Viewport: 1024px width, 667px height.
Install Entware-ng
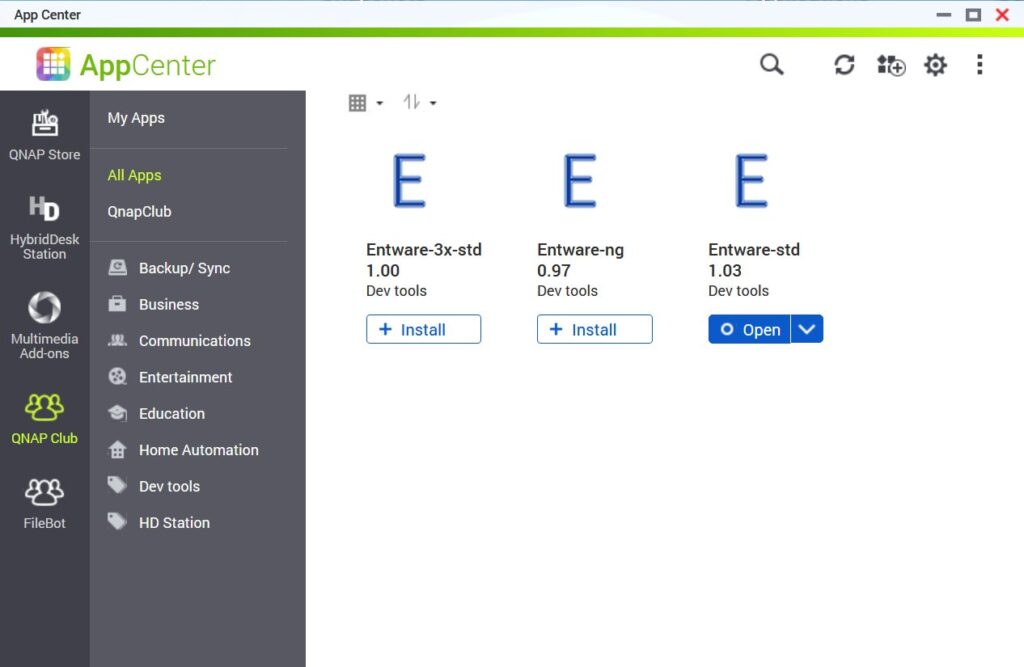pyautogui.click(x=594, y=329)
